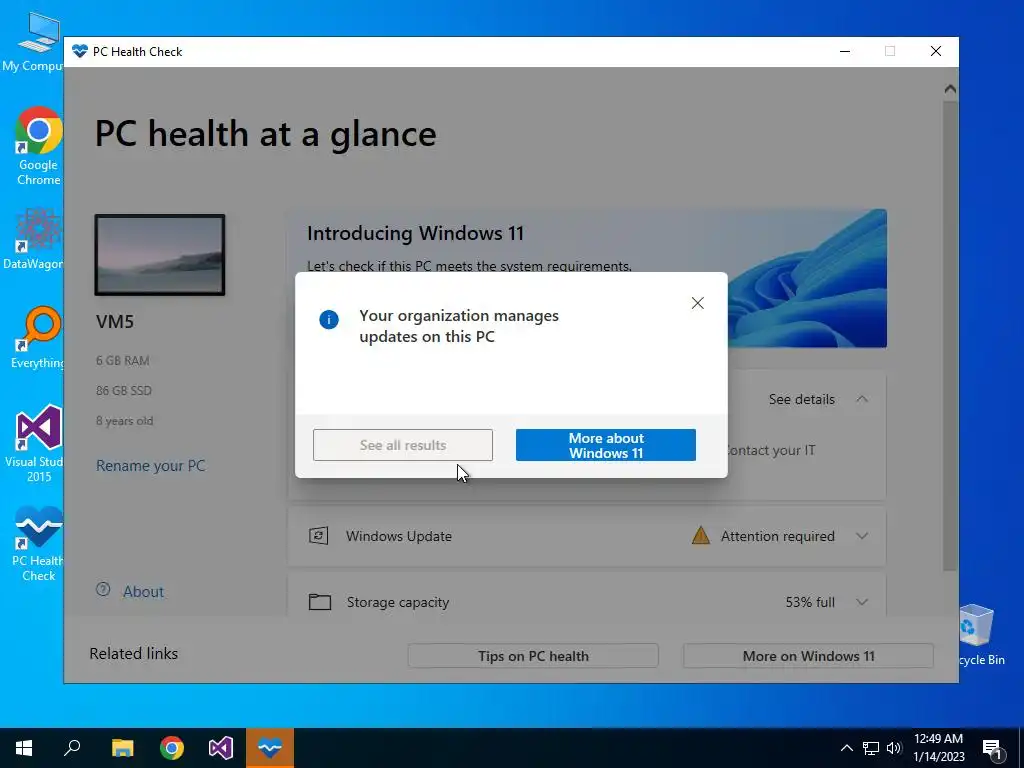Viewport: 1024px width, 768px height.
Task: Click the taskbar search icon
Action: (72, 748)
